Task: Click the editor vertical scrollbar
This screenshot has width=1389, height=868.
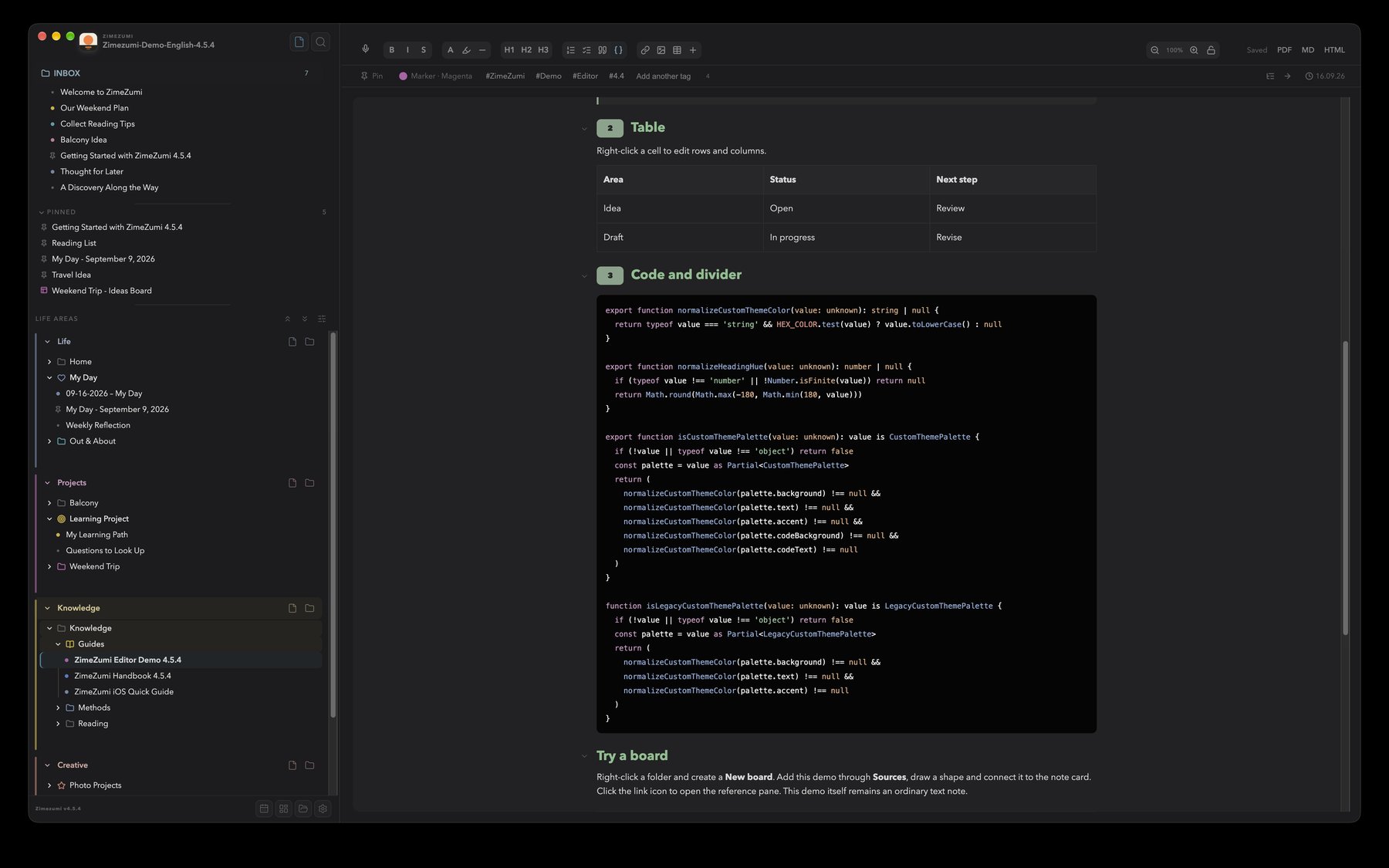Action: coord(1345,488)
